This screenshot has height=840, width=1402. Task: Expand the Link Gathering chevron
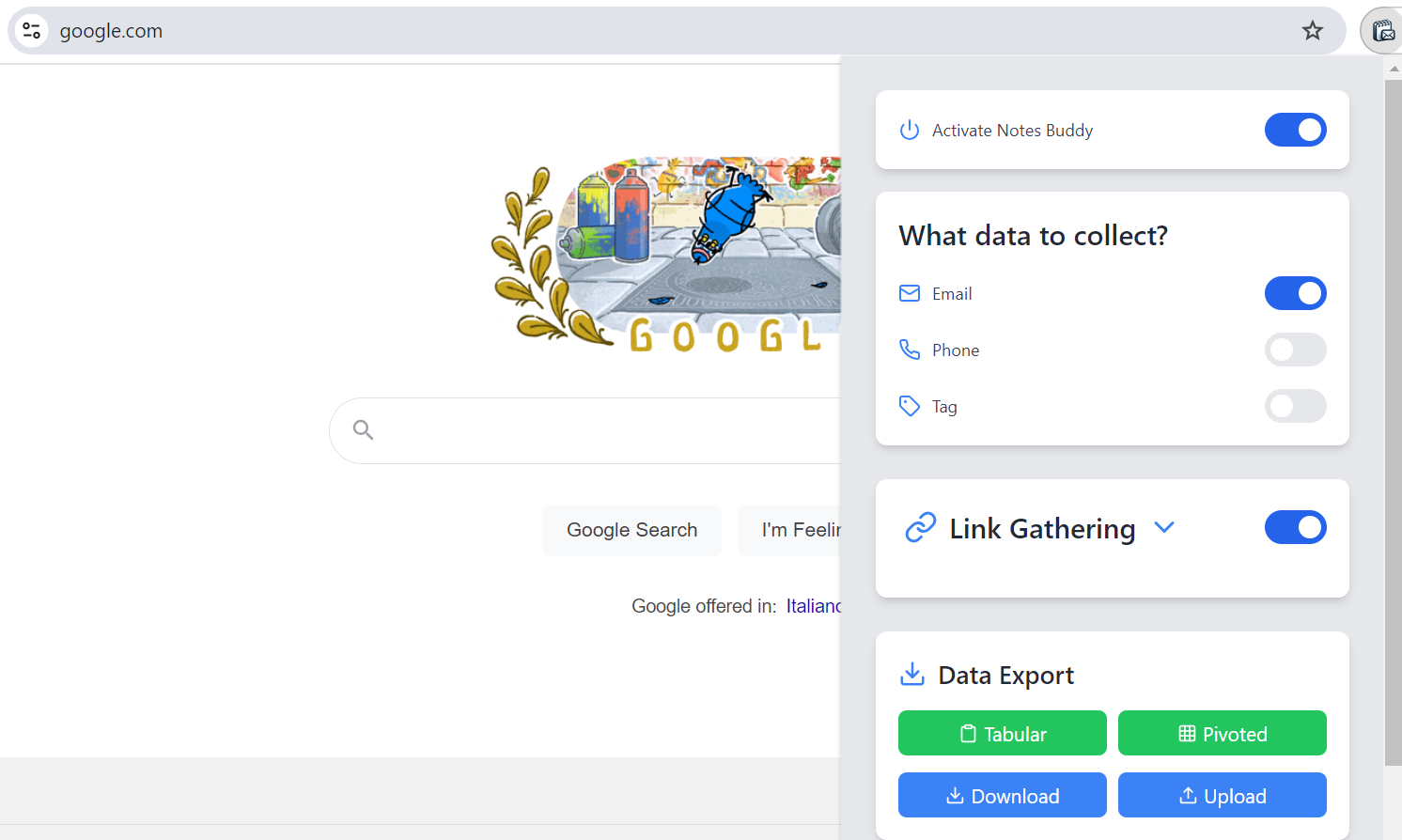(1164, 527)
